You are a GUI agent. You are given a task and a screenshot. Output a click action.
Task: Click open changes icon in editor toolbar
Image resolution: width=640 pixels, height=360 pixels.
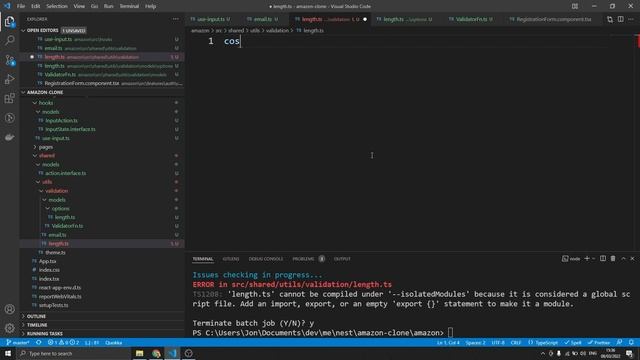(610, 19)
